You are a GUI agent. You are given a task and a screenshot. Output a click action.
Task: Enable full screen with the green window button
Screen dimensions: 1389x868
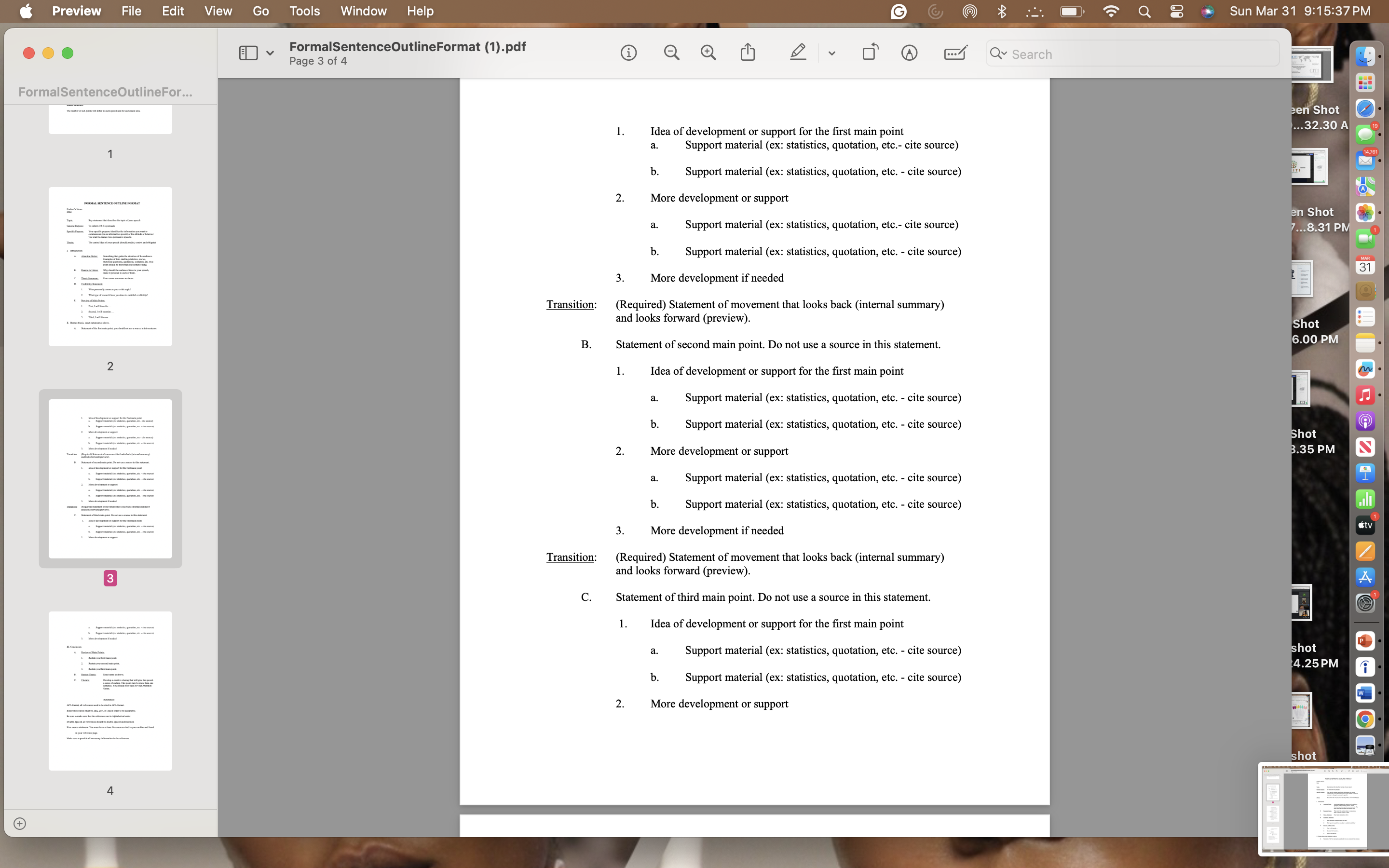(x=68, y=53)
